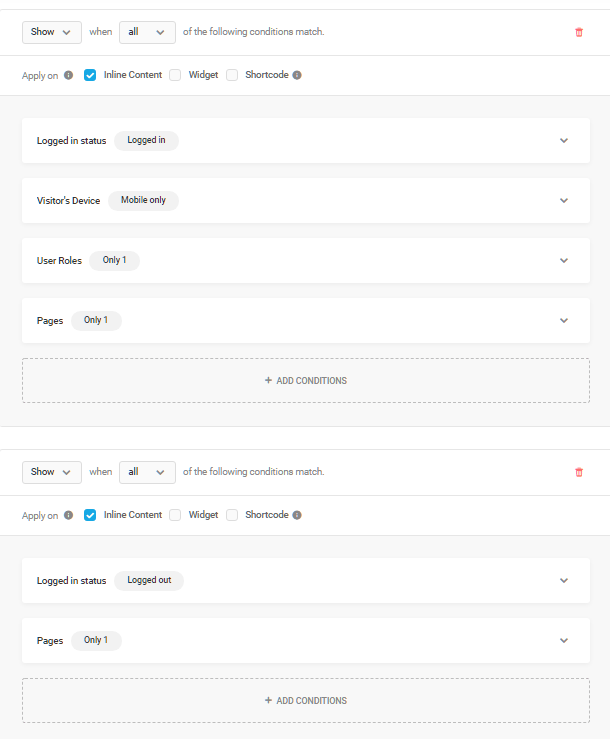This screenshot has width=610, height=739.
Task: Click the 'Logged in' value pill
Action: (146, 140)
